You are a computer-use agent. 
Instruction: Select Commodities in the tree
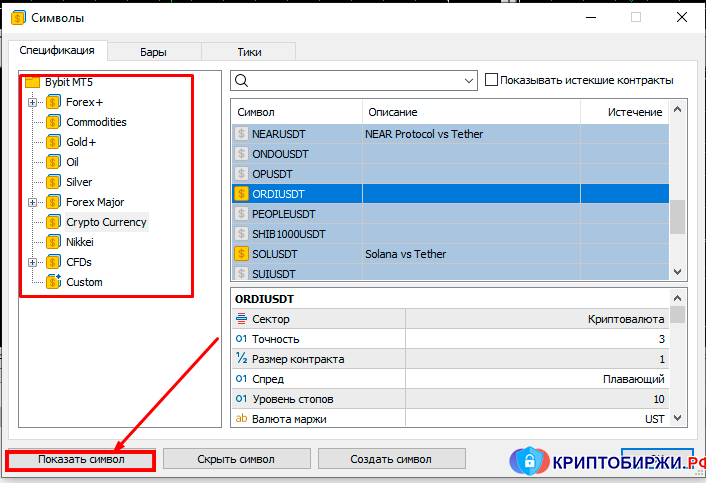96,122
